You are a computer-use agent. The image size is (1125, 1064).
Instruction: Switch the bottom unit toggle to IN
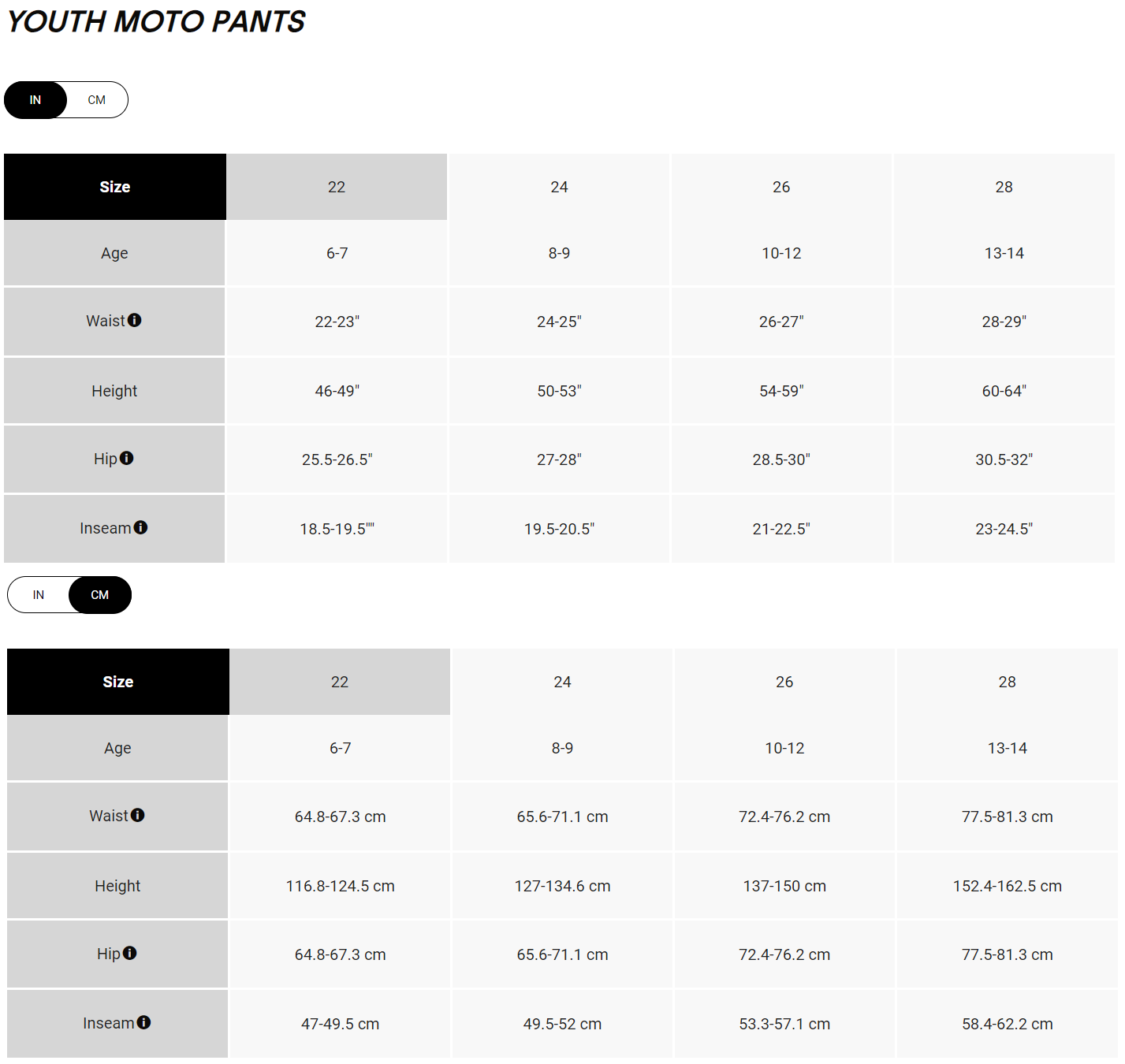pos(38,594)
